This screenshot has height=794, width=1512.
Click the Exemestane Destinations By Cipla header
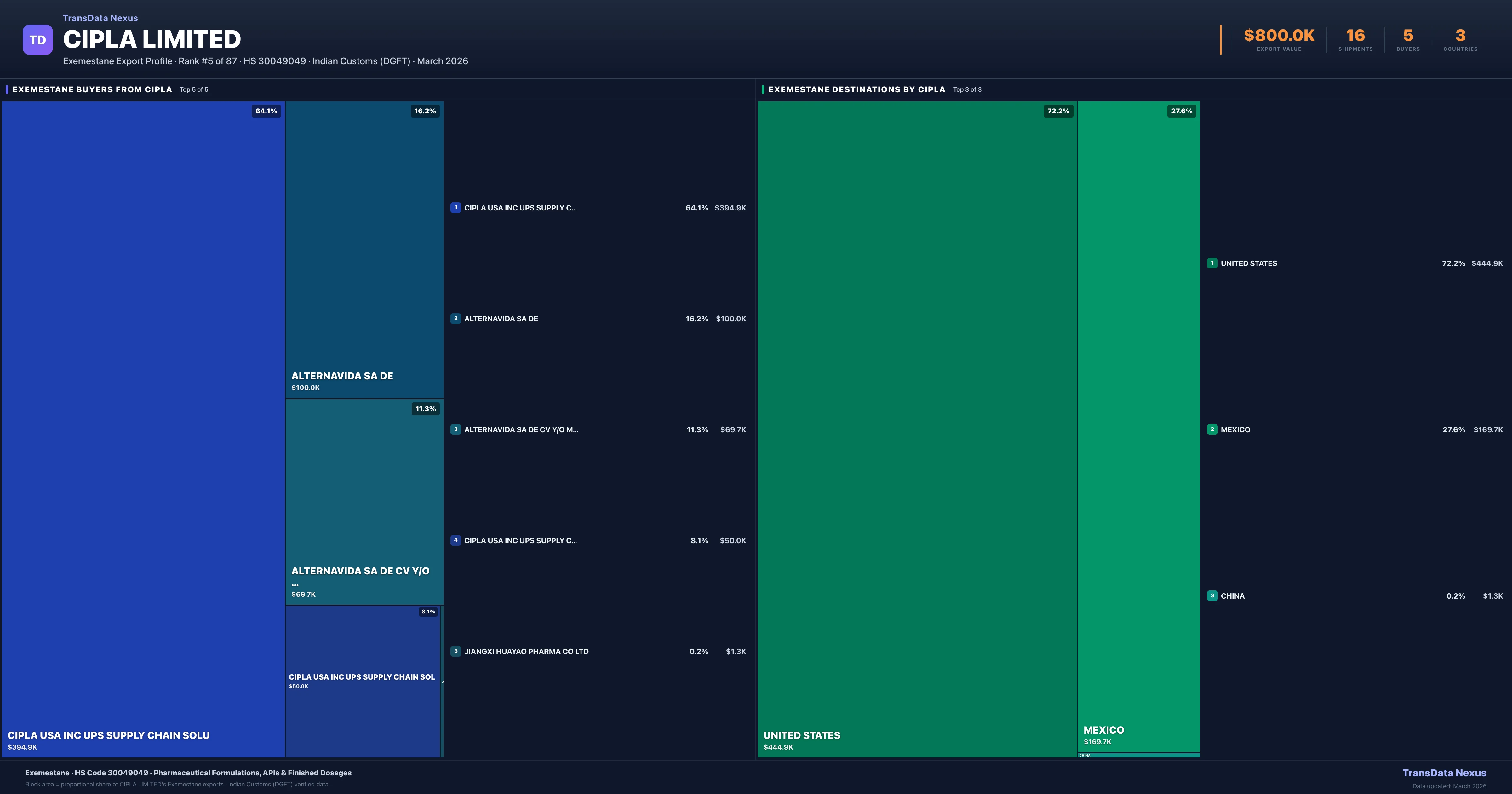pos(856,89)
